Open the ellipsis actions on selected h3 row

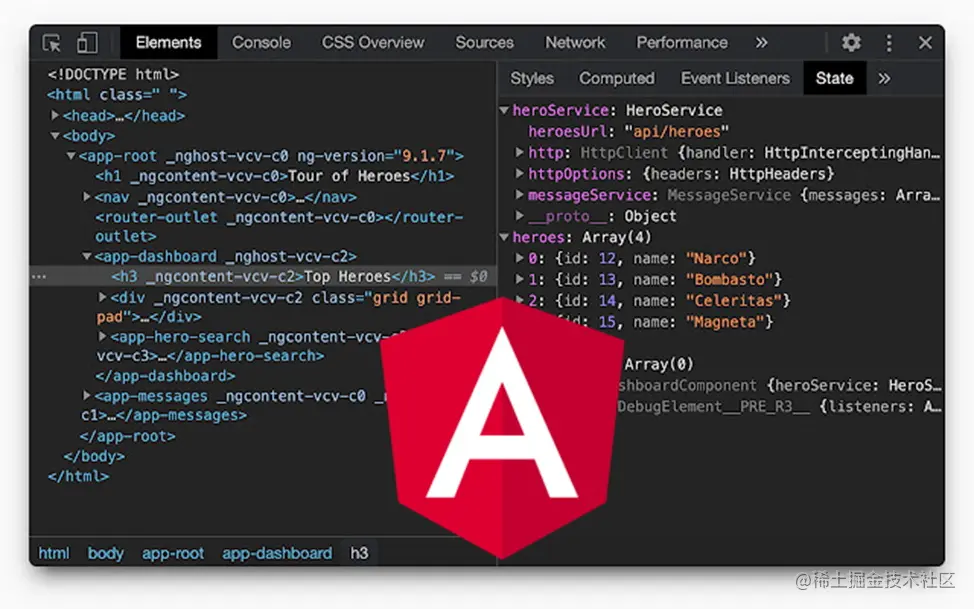(39, 277)
